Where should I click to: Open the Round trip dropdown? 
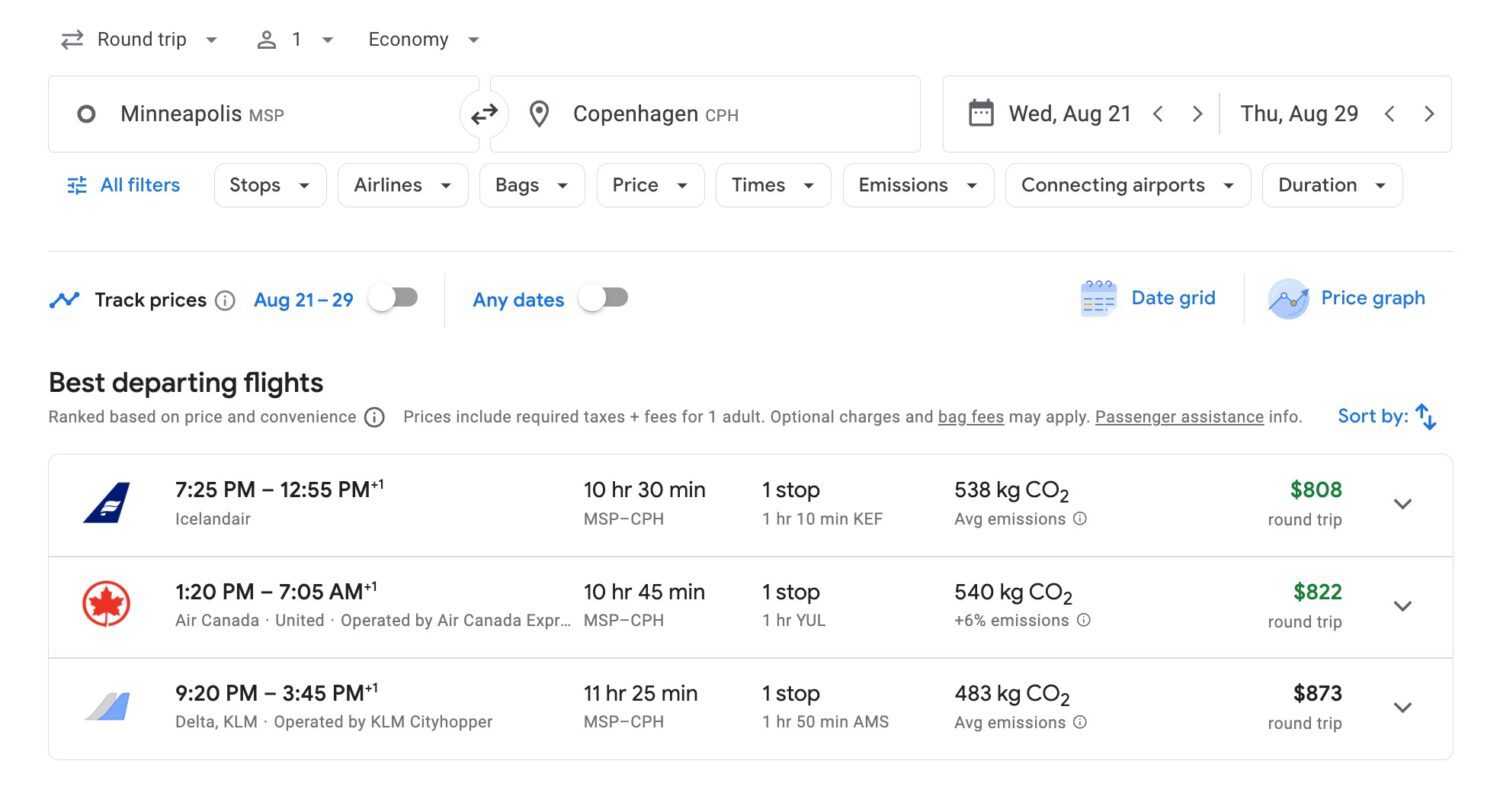(140, 39)
